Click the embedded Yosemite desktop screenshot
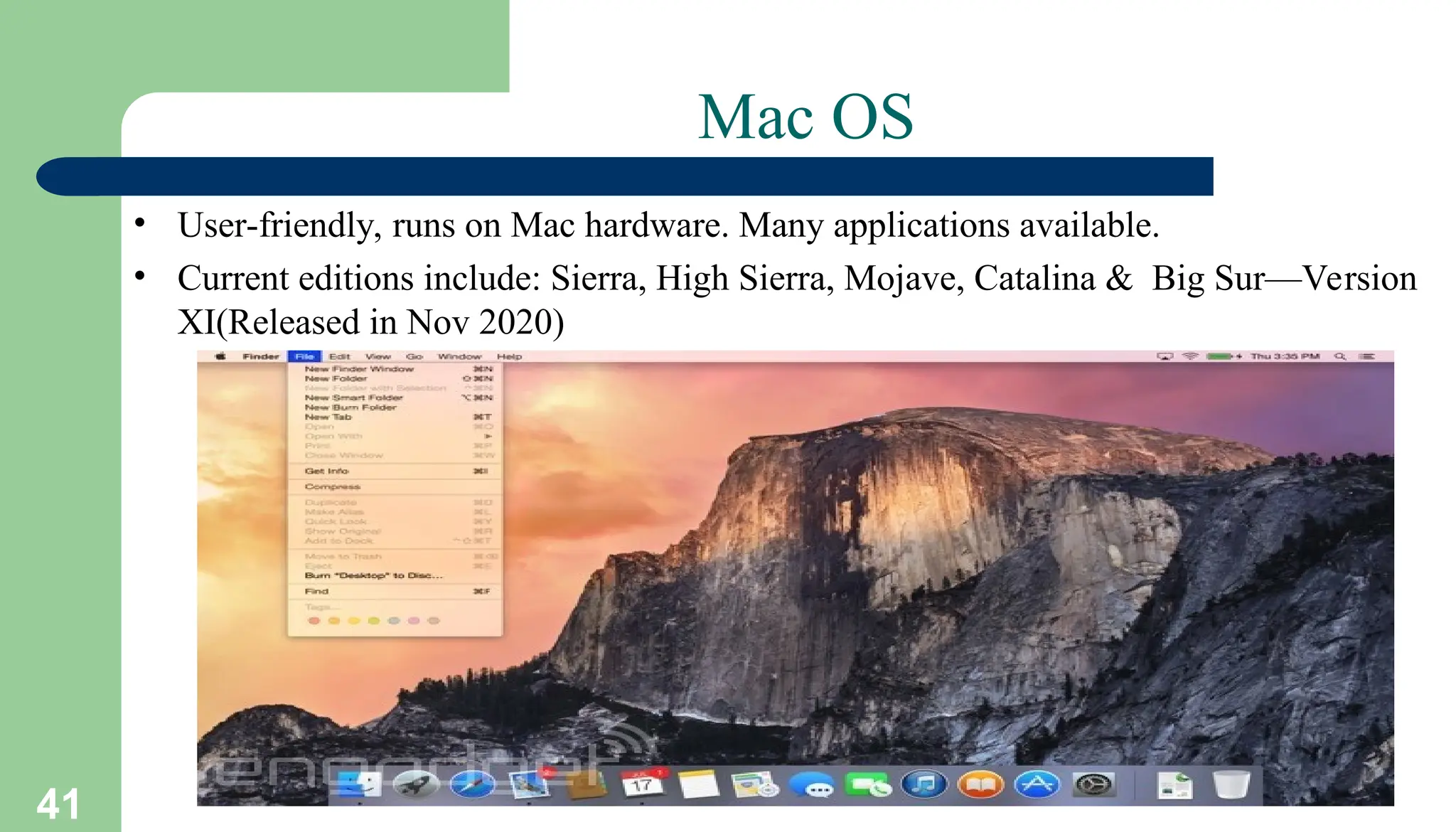The height and width of the screenshot is (832, 1456). pos(796,578)
